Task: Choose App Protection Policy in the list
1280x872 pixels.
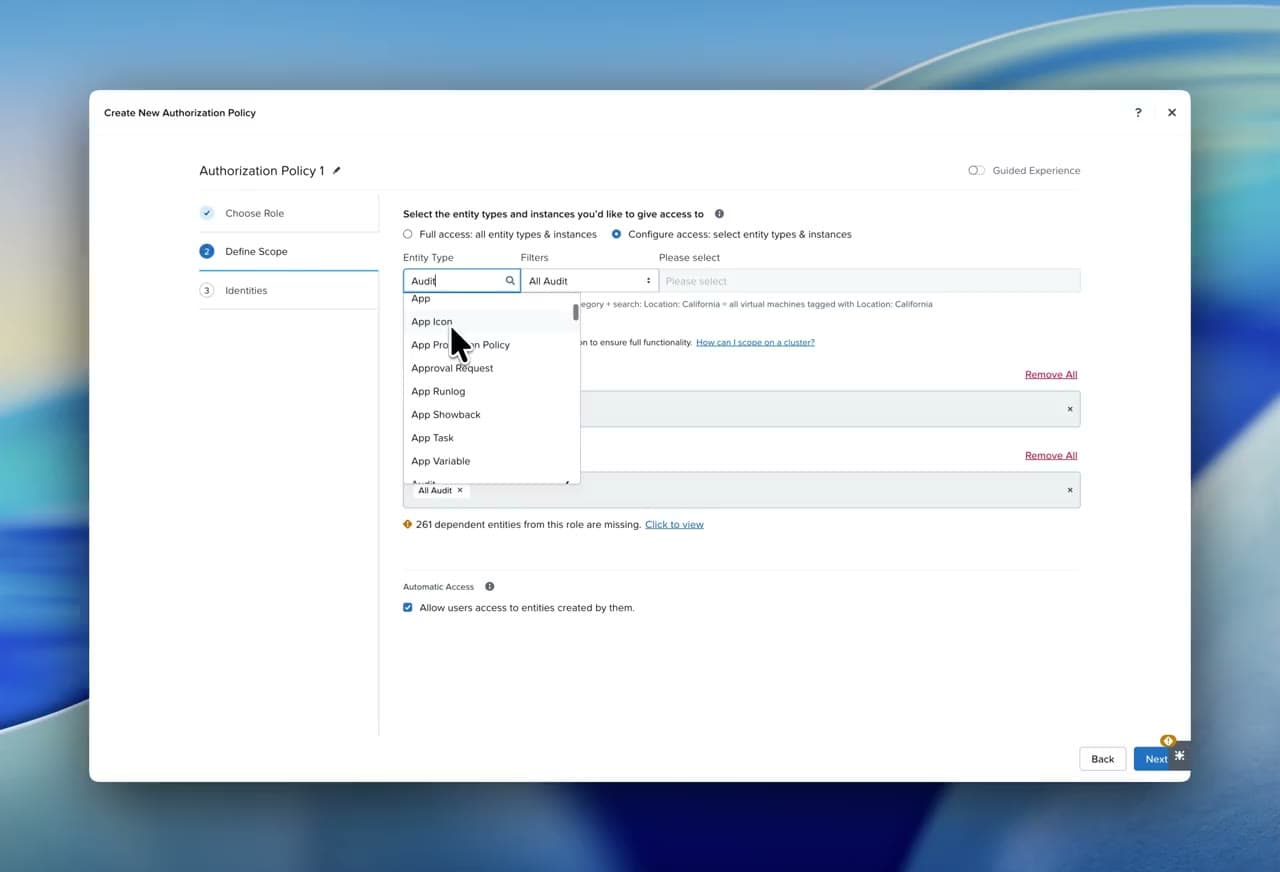Action: [492, 345]
